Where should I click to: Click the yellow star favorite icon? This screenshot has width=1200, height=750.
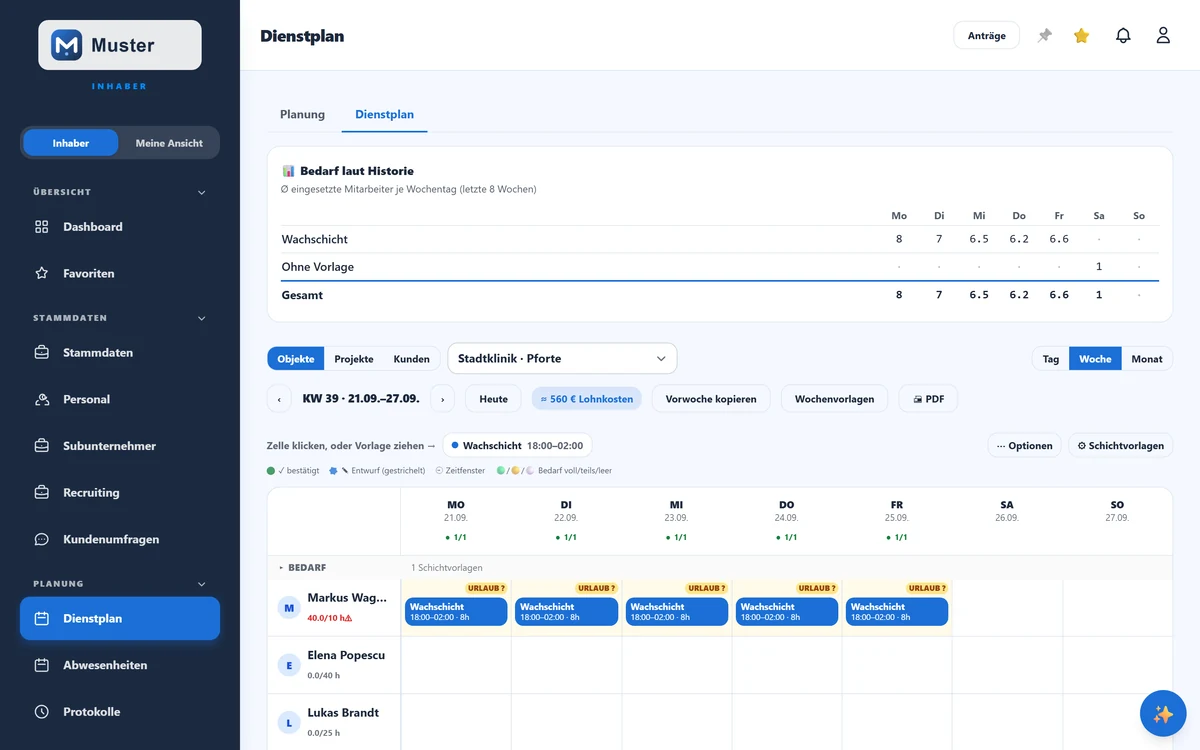click(x=1081, y=36)
